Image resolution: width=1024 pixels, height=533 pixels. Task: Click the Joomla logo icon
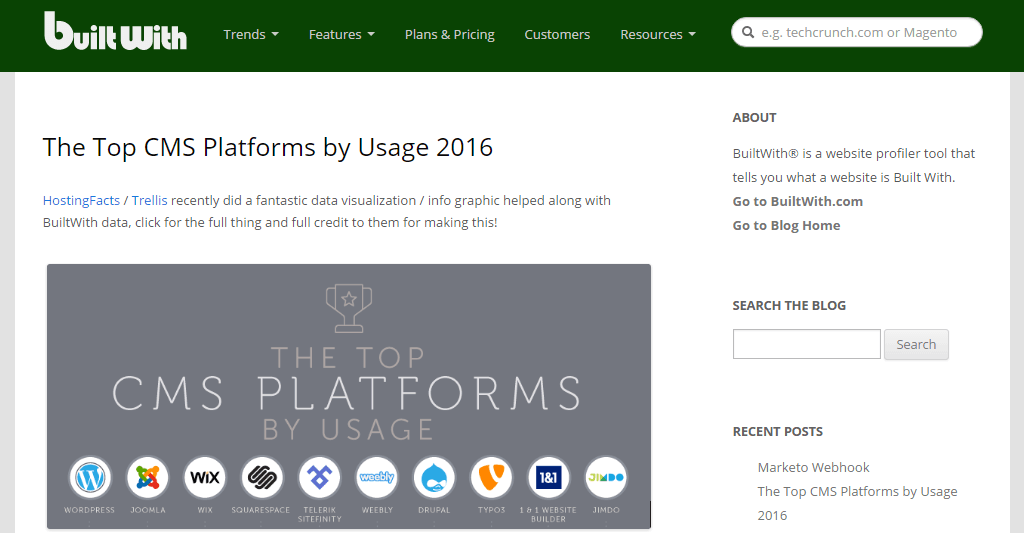(148, 477)
